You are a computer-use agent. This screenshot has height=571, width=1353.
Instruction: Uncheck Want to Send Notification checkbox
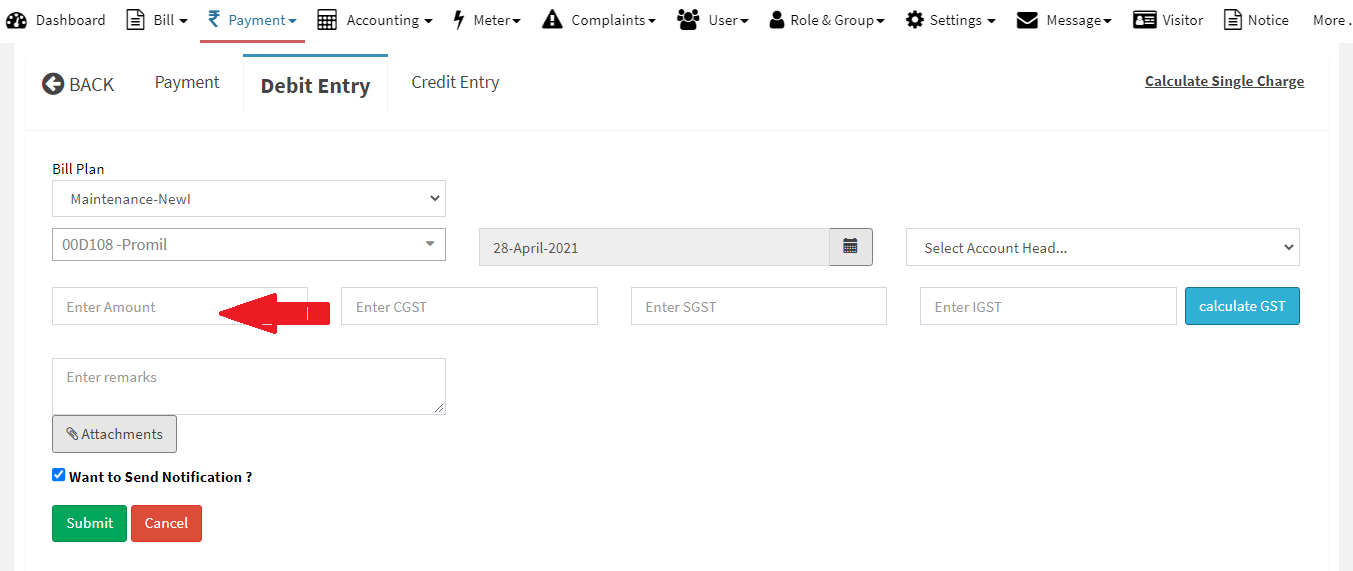(x=59, y=475)
